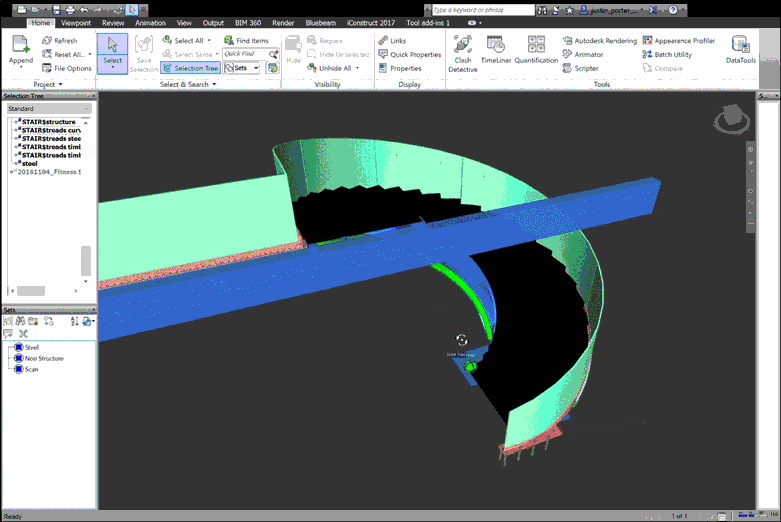781x522 pixels.
Task: Click the Select All icon
Action: coord(167,40)
